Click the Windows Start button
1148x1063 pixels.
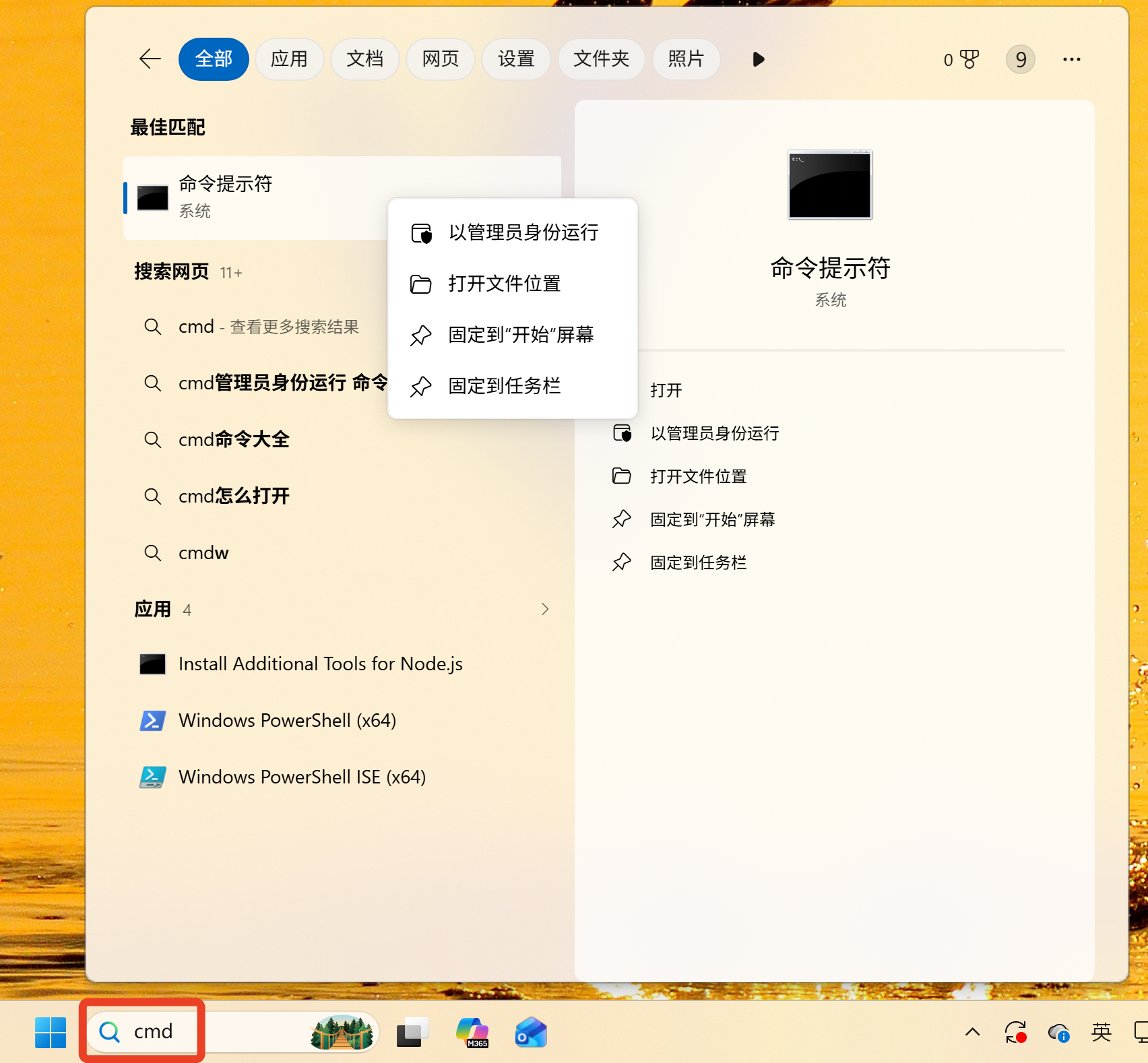pos(51,1032)
